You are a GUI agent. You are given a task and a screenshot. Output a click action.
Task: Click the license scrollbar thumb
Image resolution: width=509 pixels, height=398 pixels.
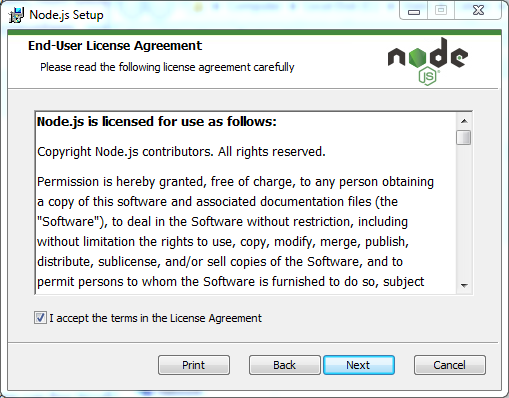[464, 137]
